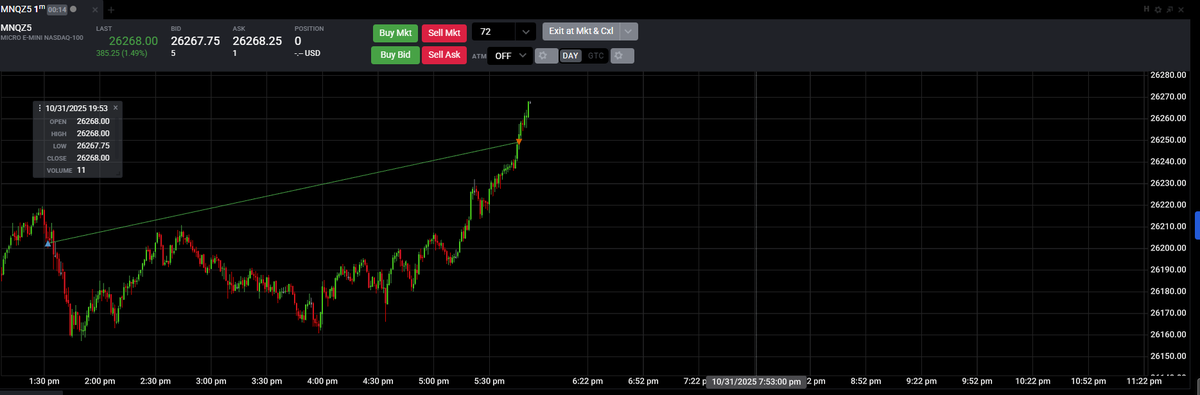Click the tab recording dot indicator

(74, 9)
